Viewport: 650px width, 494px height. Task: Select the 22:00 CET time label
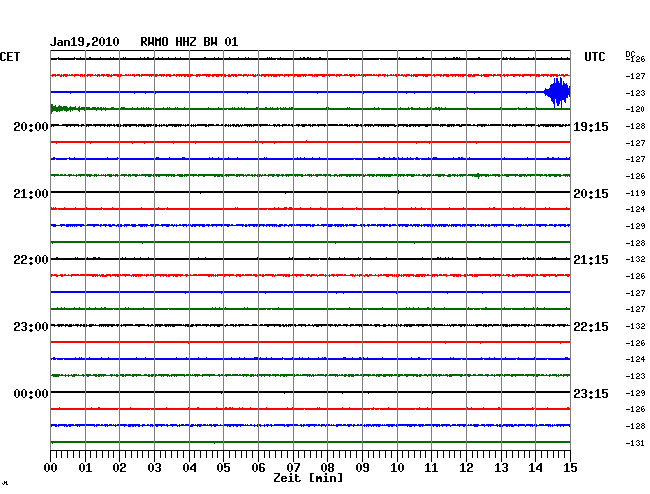click(x=31, y=260)
